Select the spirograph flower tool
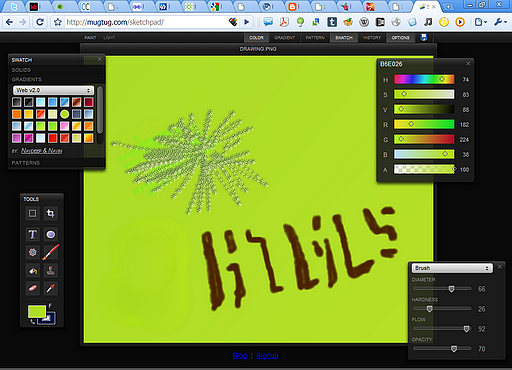The width and height of the screenshot is (512, 370). [32, 252]
